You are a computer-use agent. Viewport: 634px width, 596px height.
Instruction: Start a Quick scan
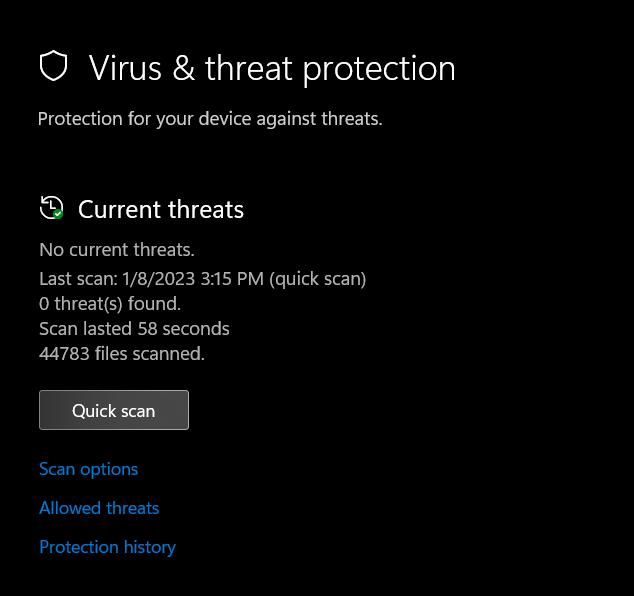(x=114, y=410)
